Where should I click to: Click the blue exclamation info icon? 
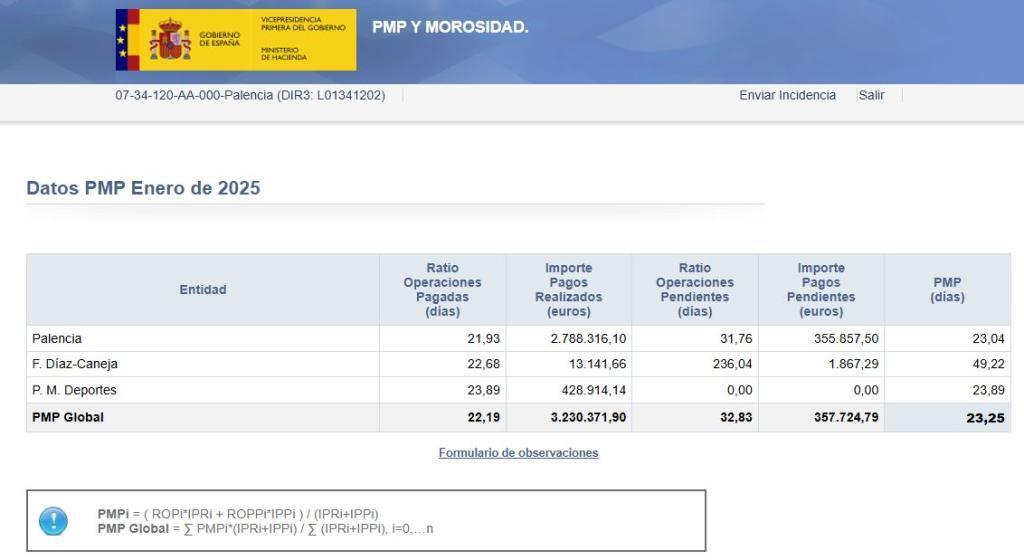click(x=53, y=521)
